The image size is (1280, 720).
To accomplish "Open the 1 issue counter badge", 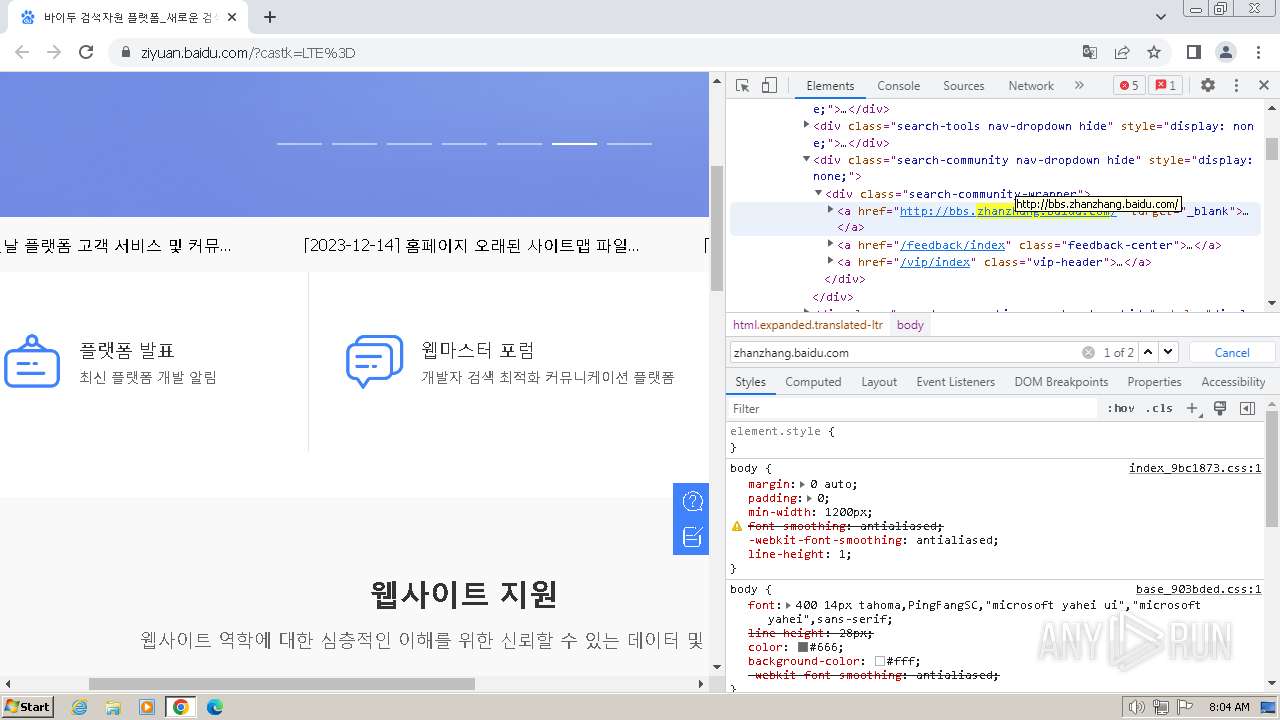I will click(1166, 86).
